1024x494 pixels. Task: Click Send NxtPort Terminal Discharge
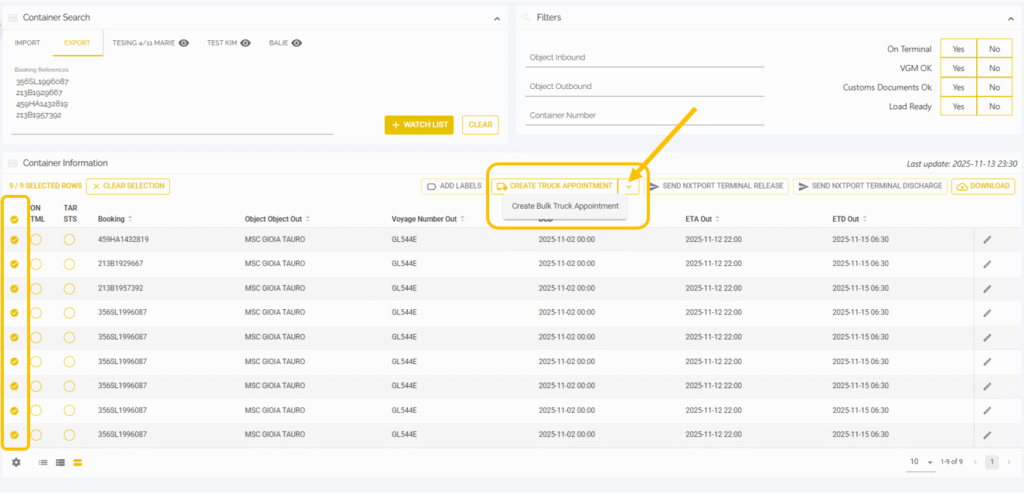(x=868, y=186)
